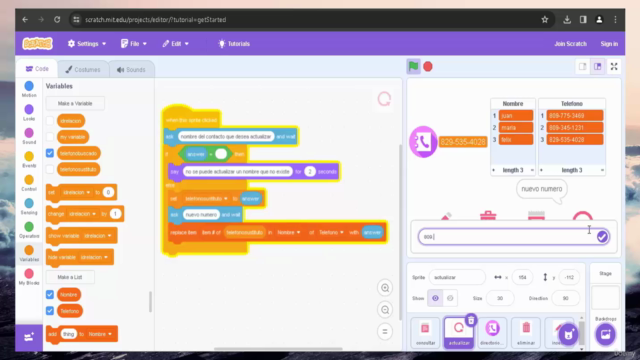Open dropdown in hide variable block

(x=94, y=257)
